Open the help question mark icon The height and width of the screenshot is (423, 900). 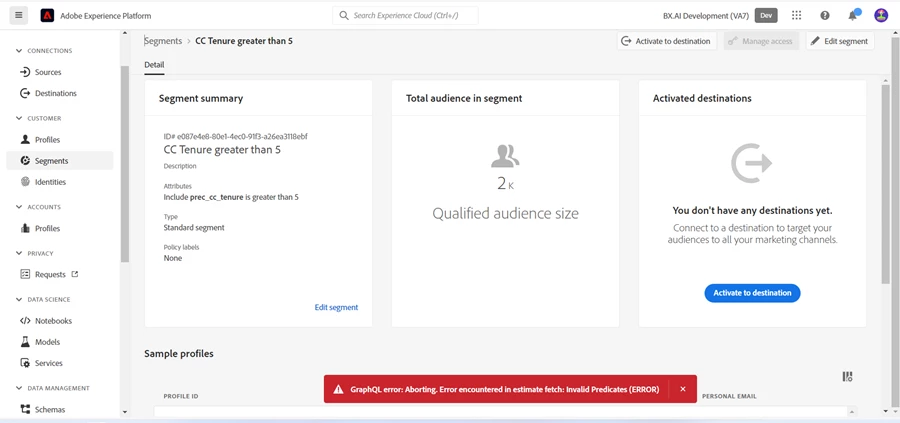coord(825,15)
